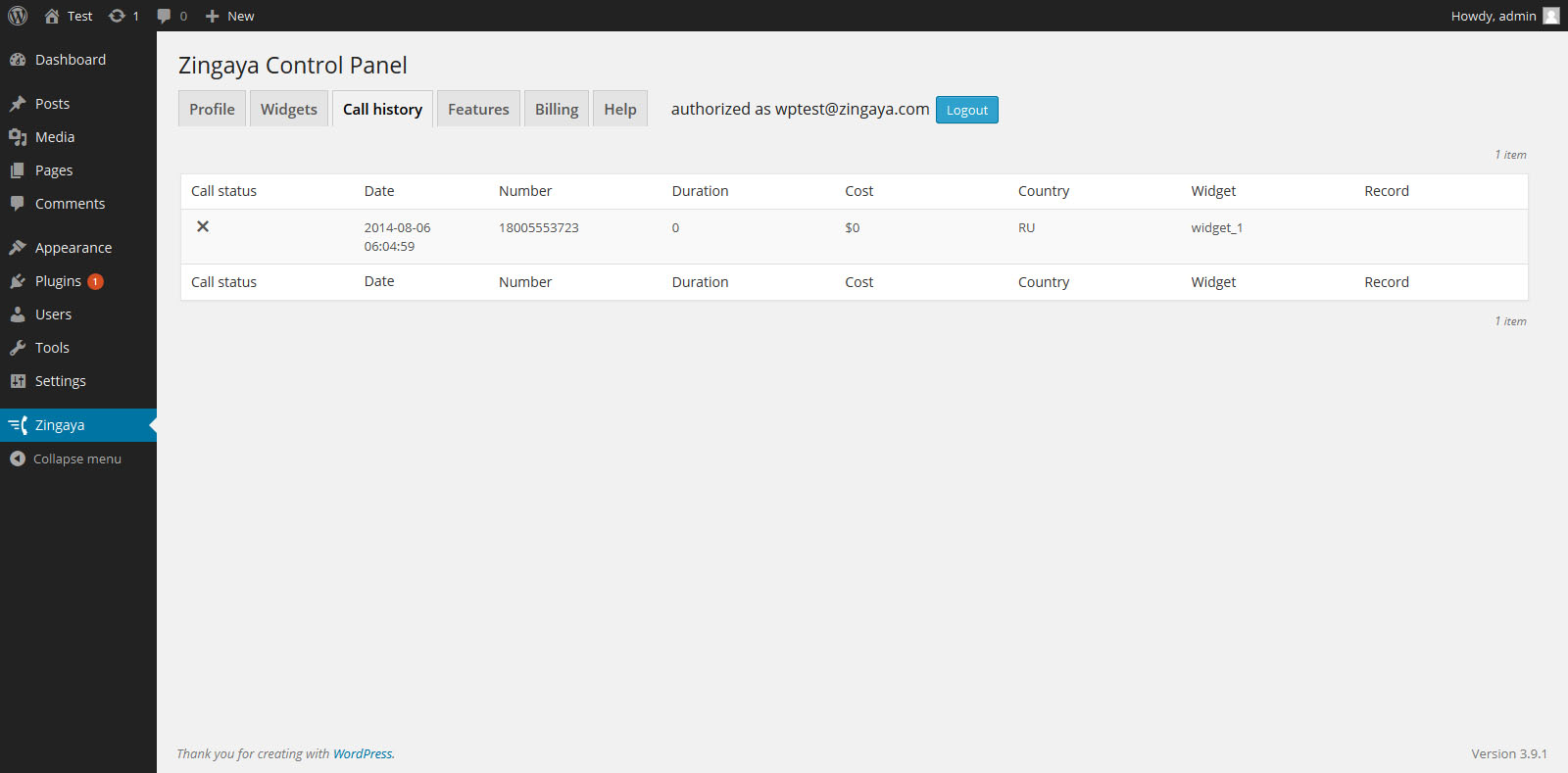
Task: Click the Plugins update count badge
Action: pyautogui.click(x=95, y=281)
